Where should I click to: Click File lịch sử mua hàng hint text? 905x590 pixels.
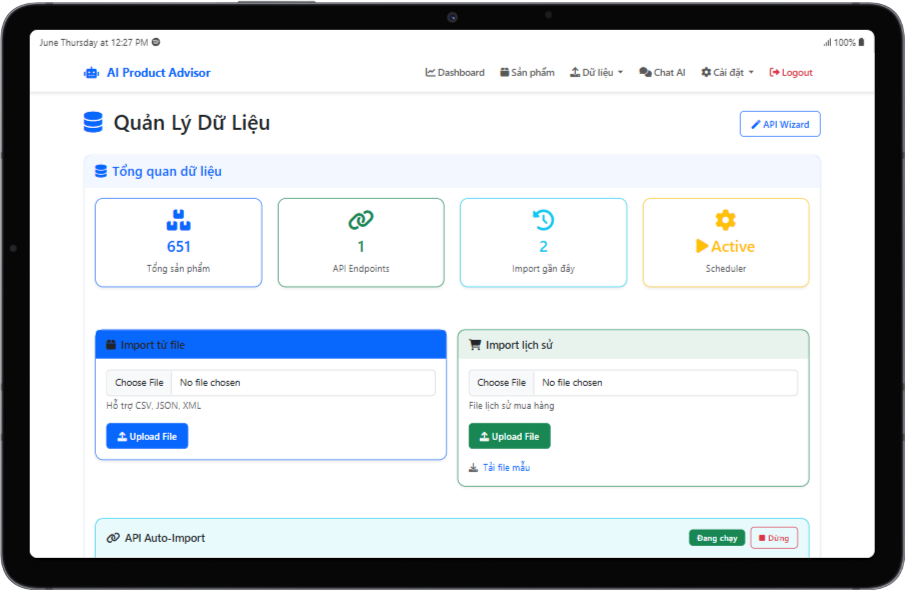point(511,406)
